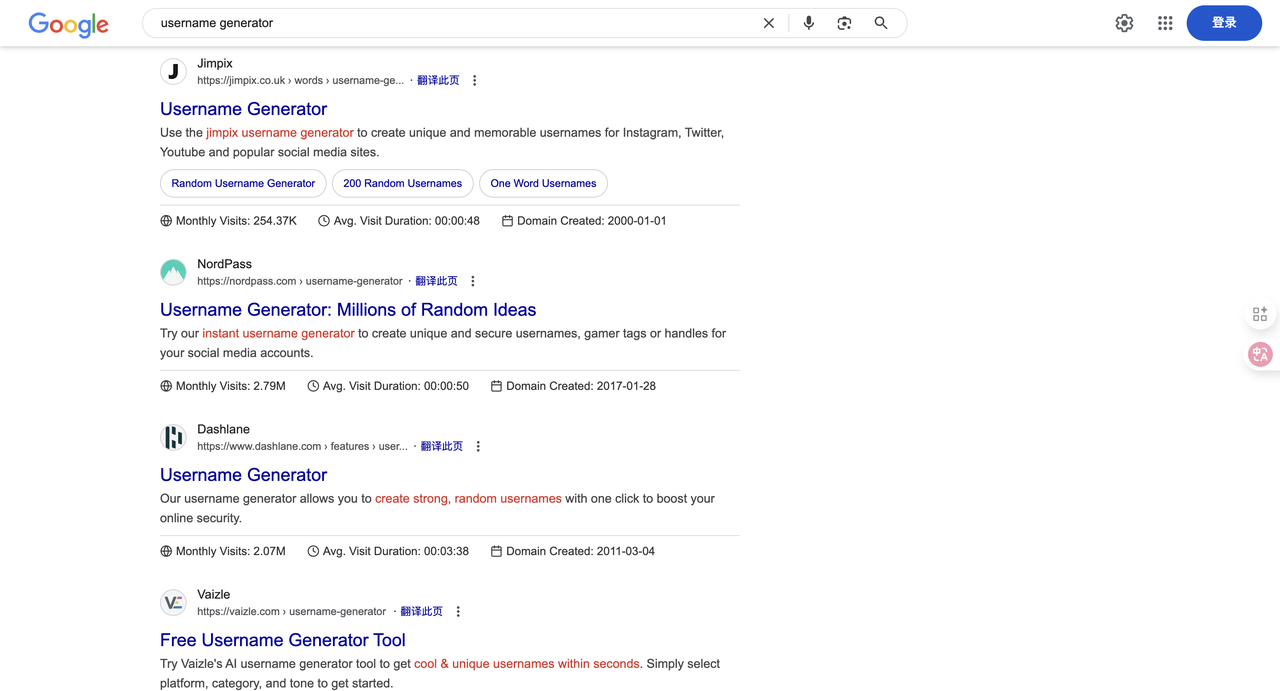Select the Random Username Generator chip
The image size is (1280, 691).
[x=243, y=184]
